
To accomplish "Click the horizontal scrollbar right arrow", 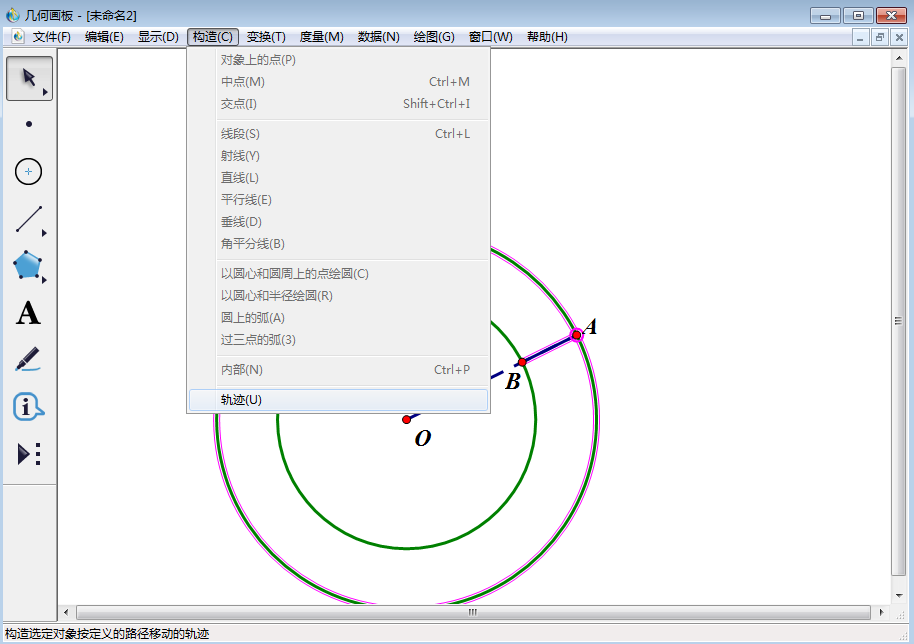I will coord(881,613).
